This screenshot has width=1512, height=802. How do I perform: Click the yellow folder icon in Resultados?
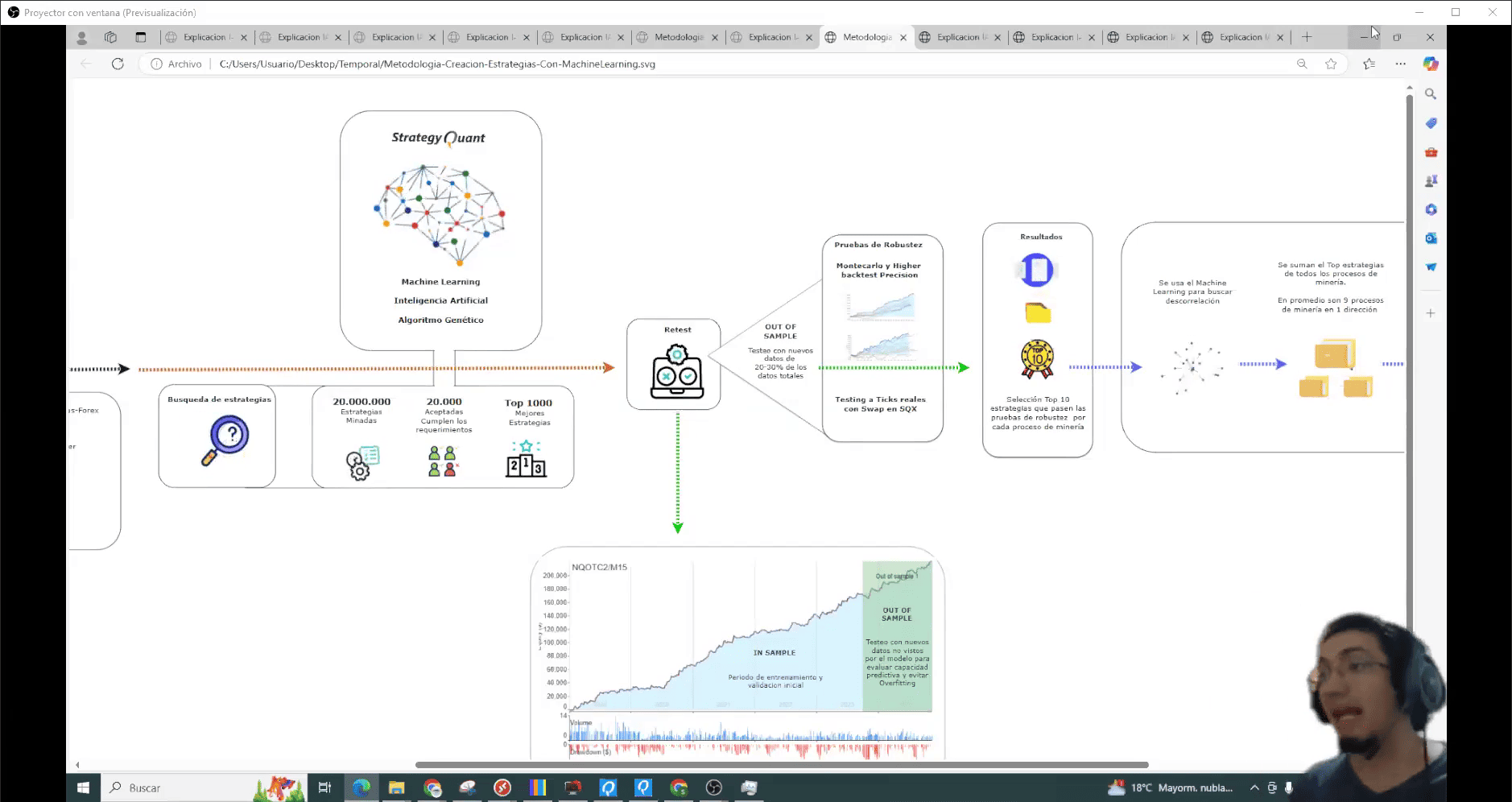pyautogui.click(x=1038, y=312)
